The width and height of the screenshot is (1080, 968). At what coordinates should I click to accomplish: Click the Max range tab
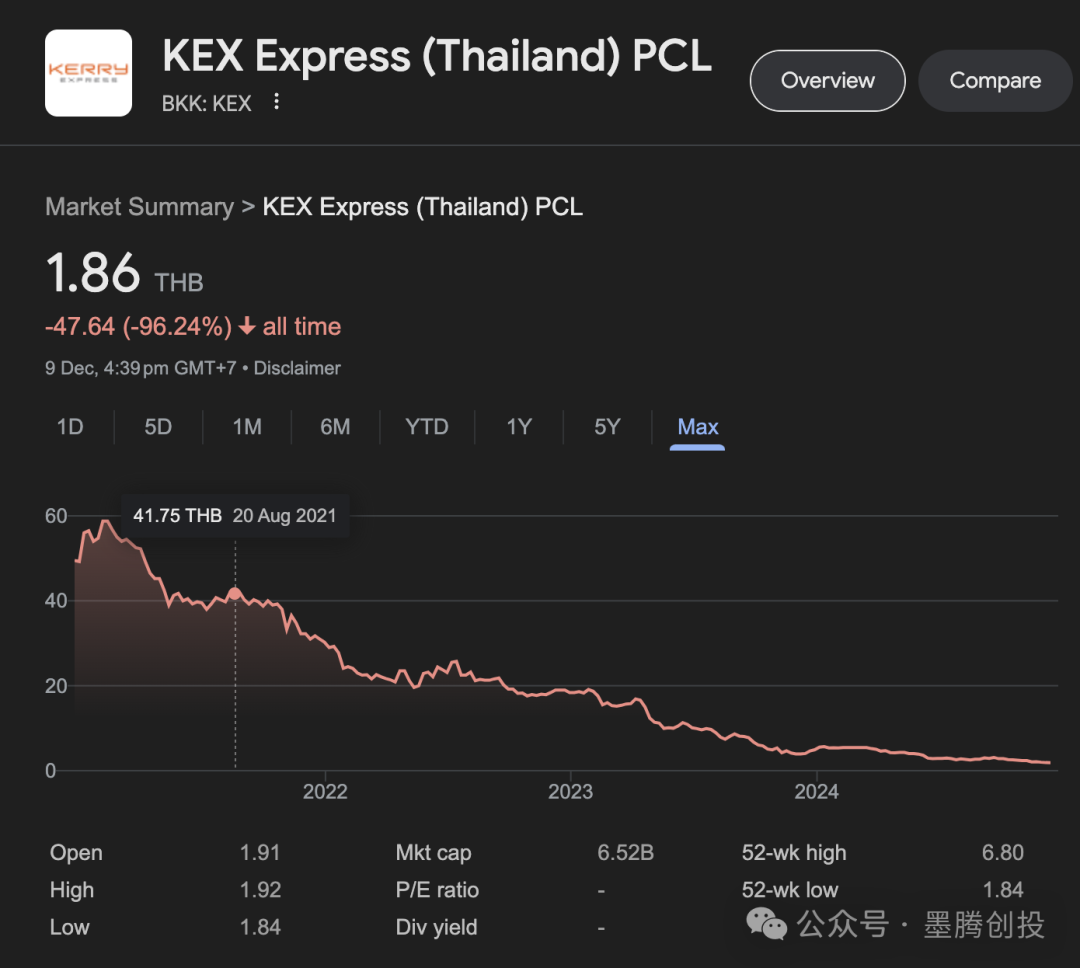(x=698, y=427)
